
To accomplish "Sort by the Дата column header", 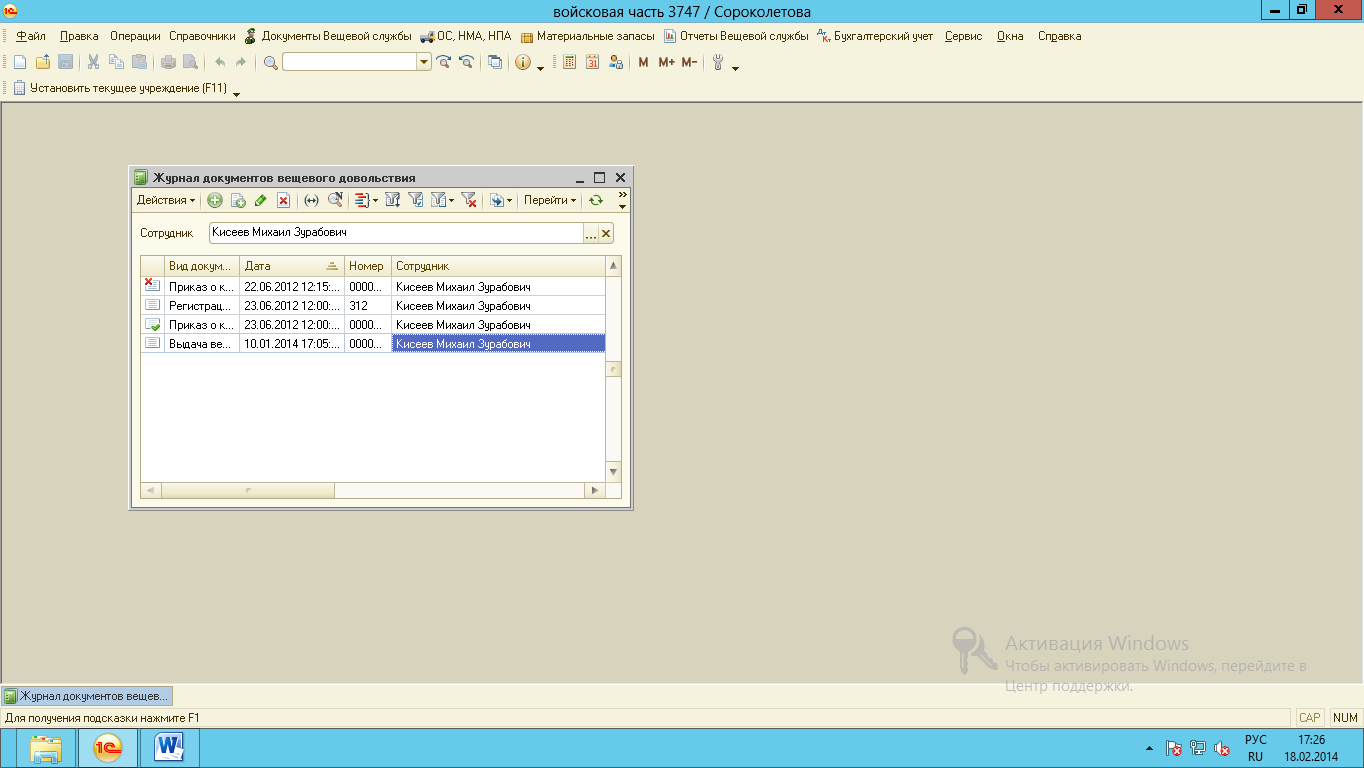I will tap(292, 266).
